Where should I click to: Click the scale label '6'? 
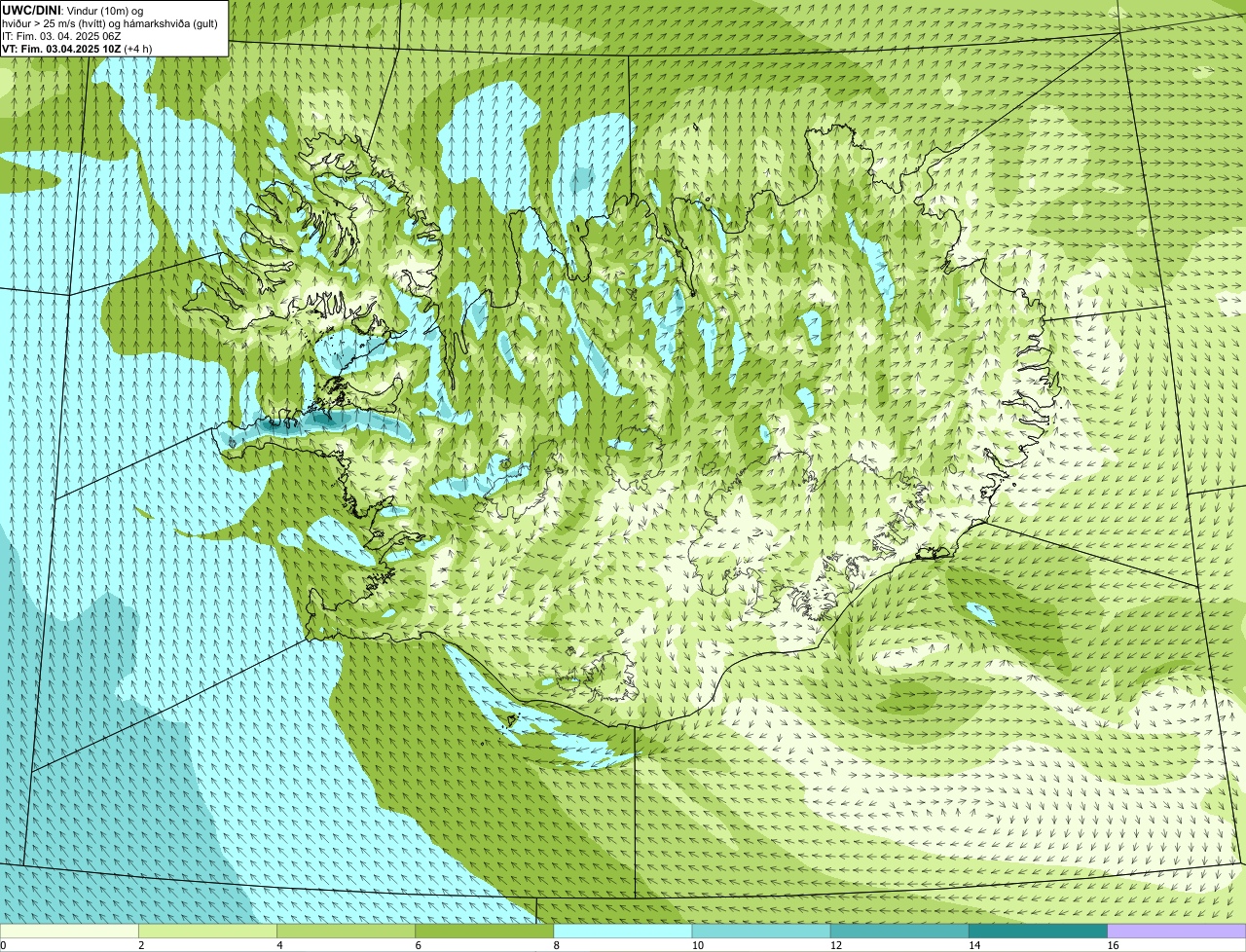tap(419, 945)
